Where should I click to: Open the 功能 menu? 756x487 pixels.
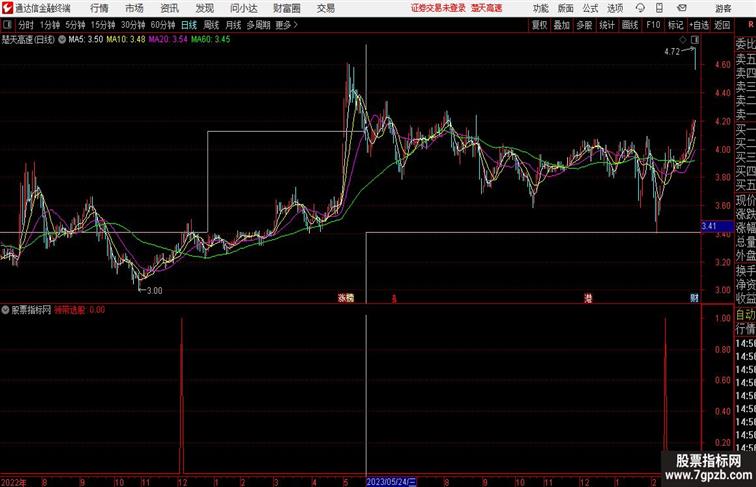pos(540,8)
